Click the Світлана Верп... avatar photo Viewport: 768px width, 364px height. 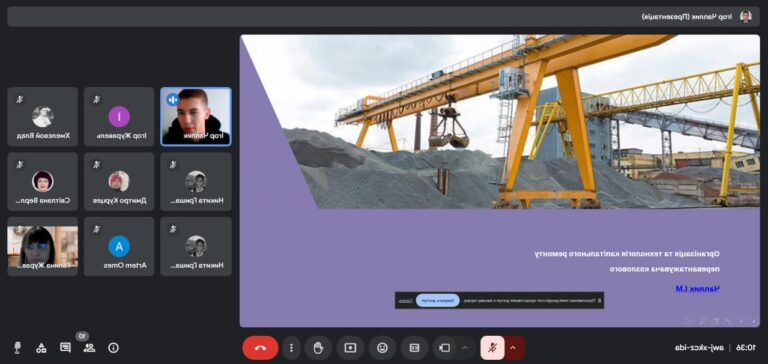click(43, 181)
